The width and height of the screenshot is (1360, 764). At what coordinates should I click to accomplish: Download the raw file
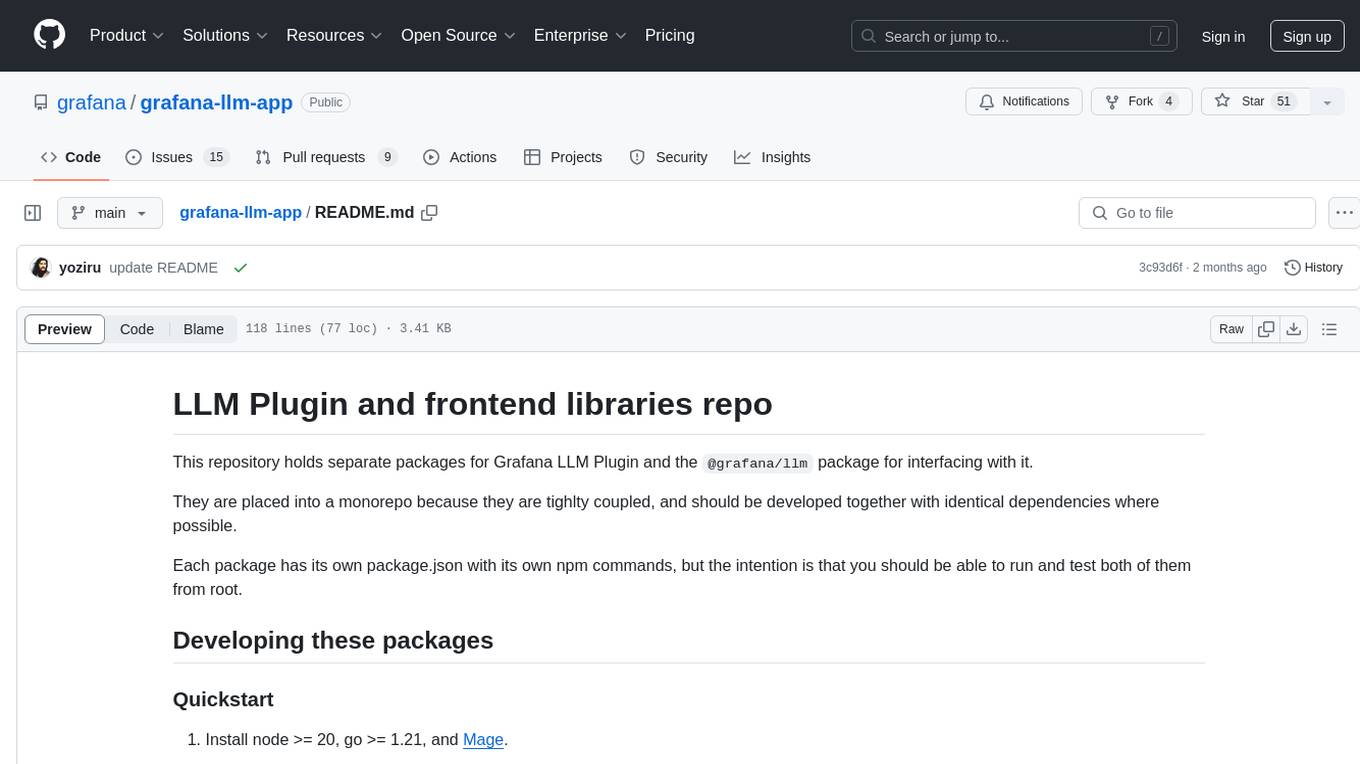pyautogui.click(x=1294, y=329)
